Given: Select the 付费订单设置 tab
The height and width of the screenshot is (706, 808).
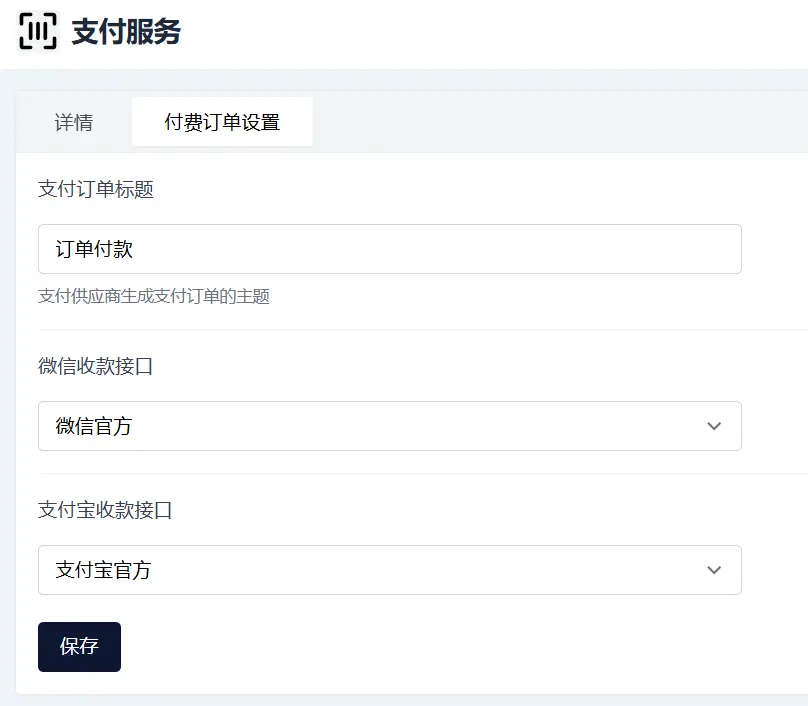Looking at the screenshot, I should click(222, 123).
